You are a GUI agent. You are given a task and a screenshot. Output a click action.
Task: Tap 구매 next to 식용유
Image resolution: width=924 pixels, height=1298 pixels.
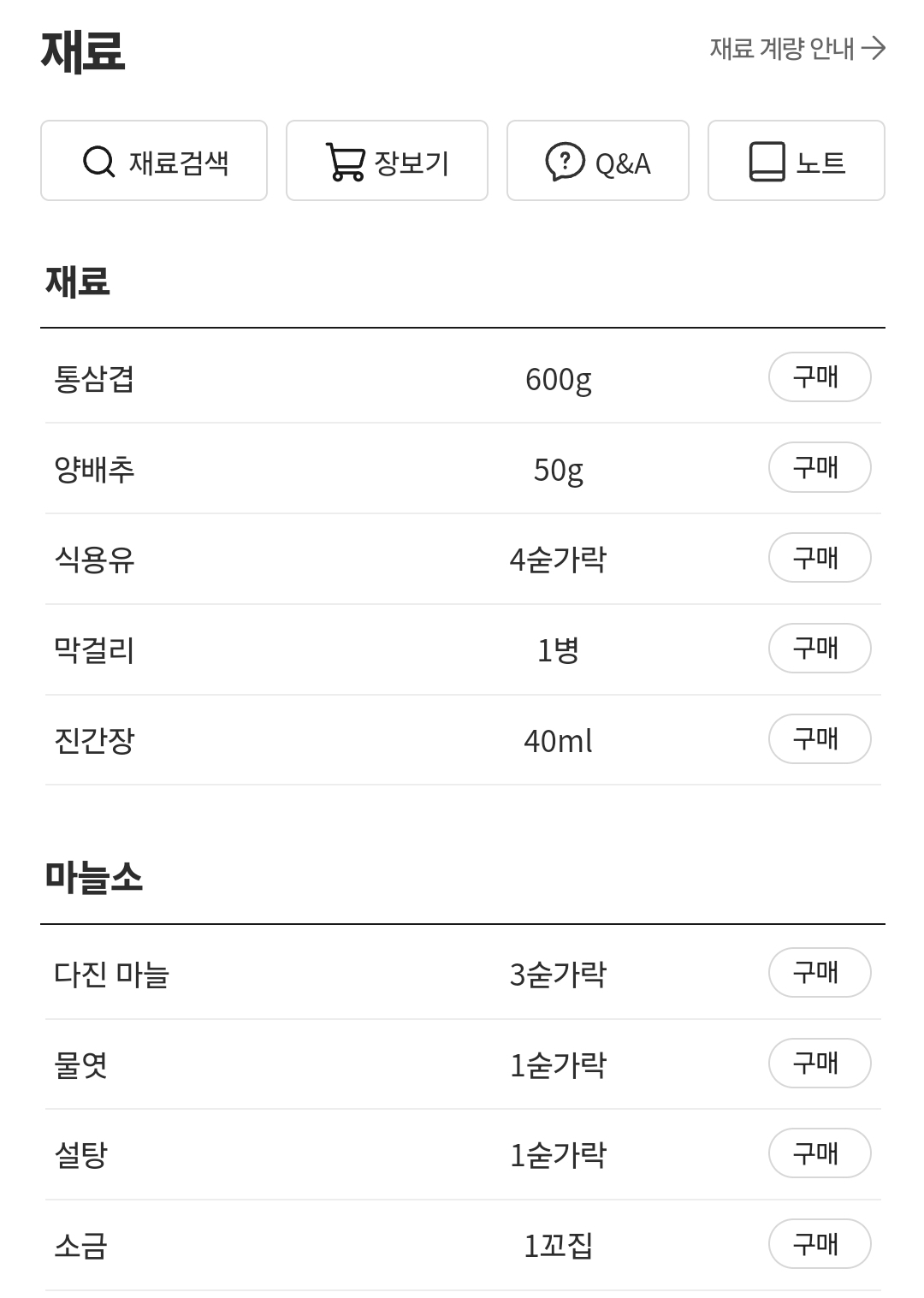[x=819, y=558]
